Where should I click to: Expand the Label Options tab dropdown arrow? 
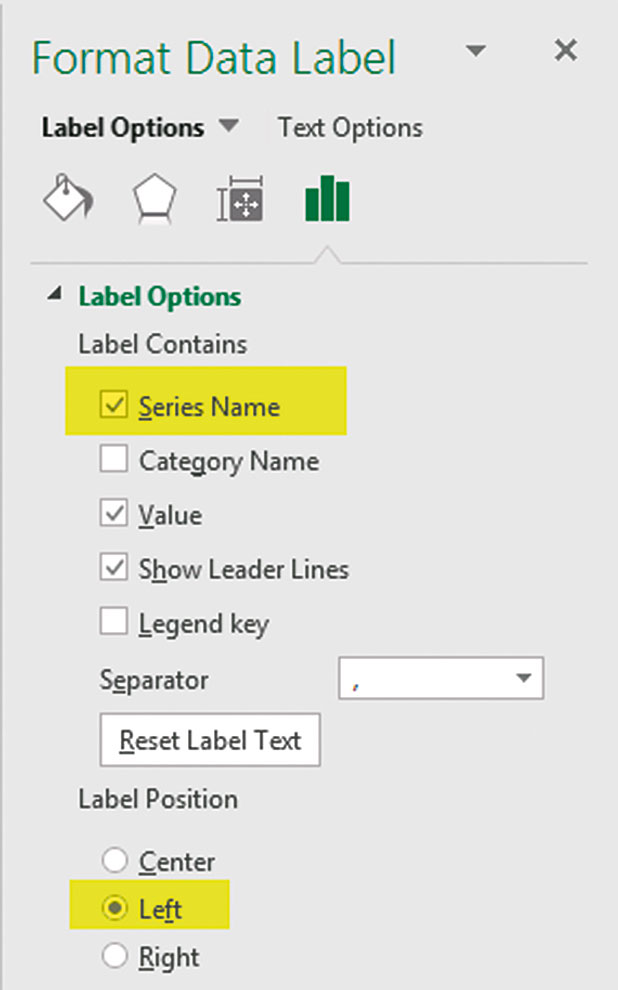(229, 127)
